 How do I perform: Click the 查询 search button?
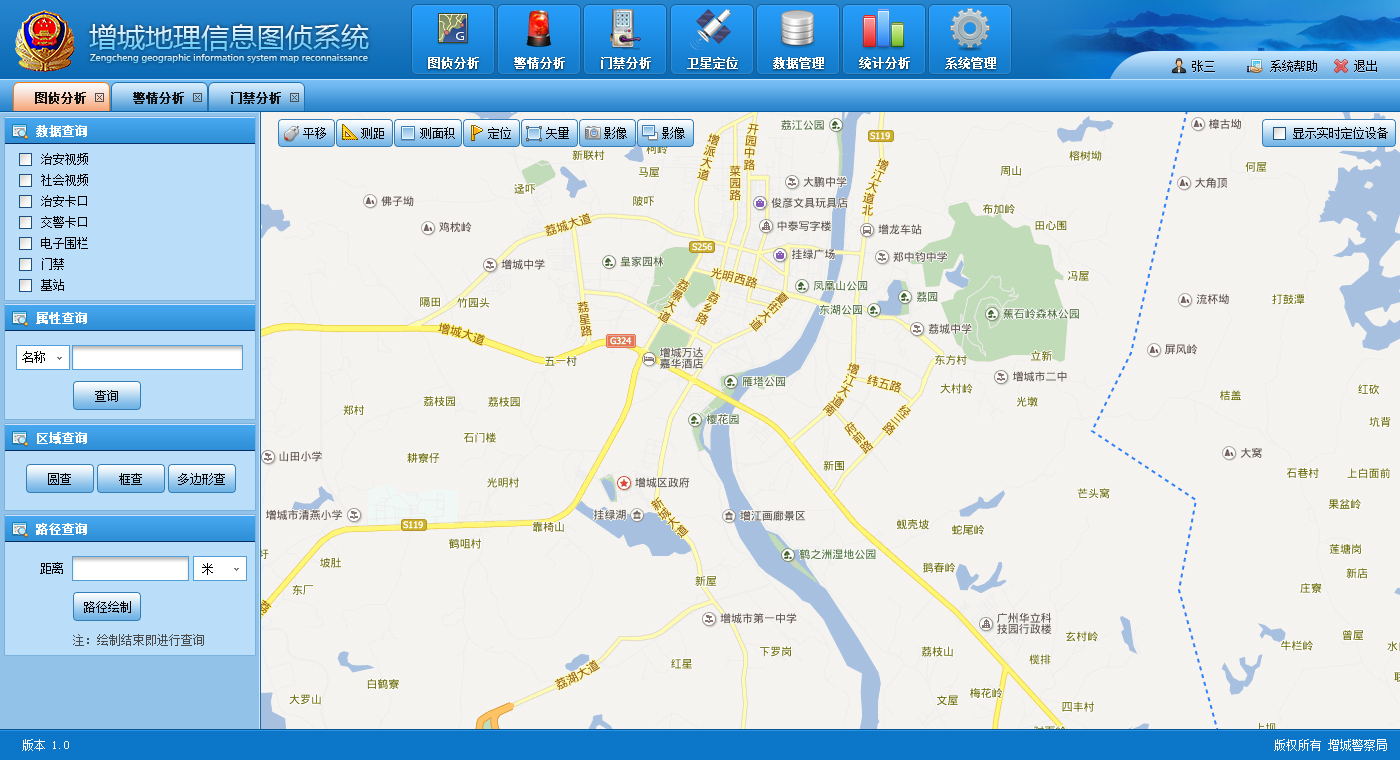[107, 396]
